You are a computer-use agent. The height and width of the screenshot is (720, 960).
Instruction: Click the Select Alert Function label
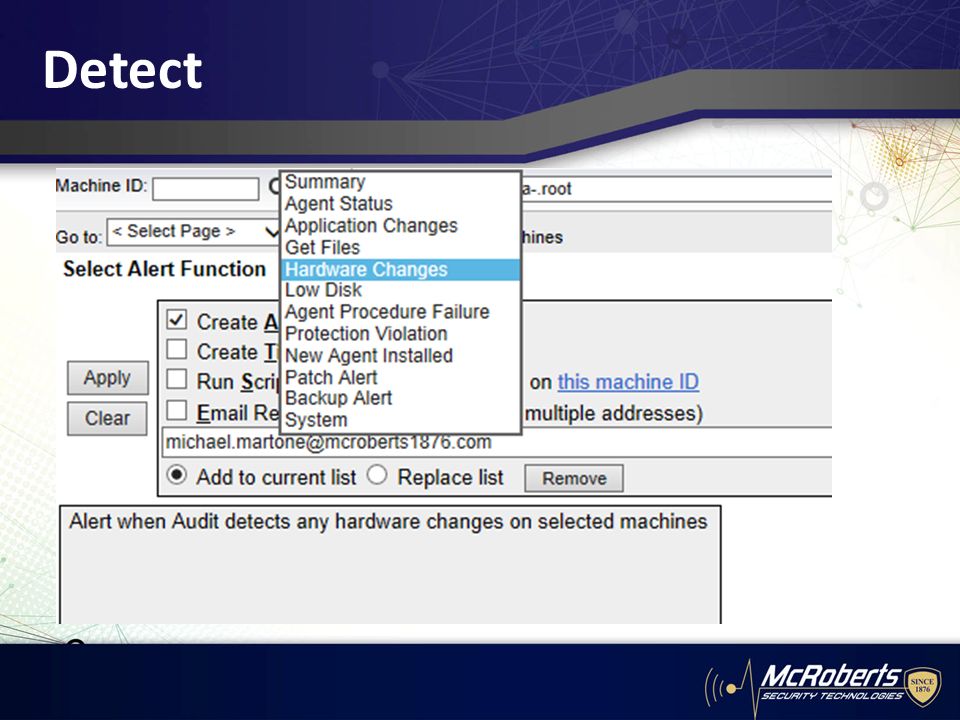coord(164,269)
